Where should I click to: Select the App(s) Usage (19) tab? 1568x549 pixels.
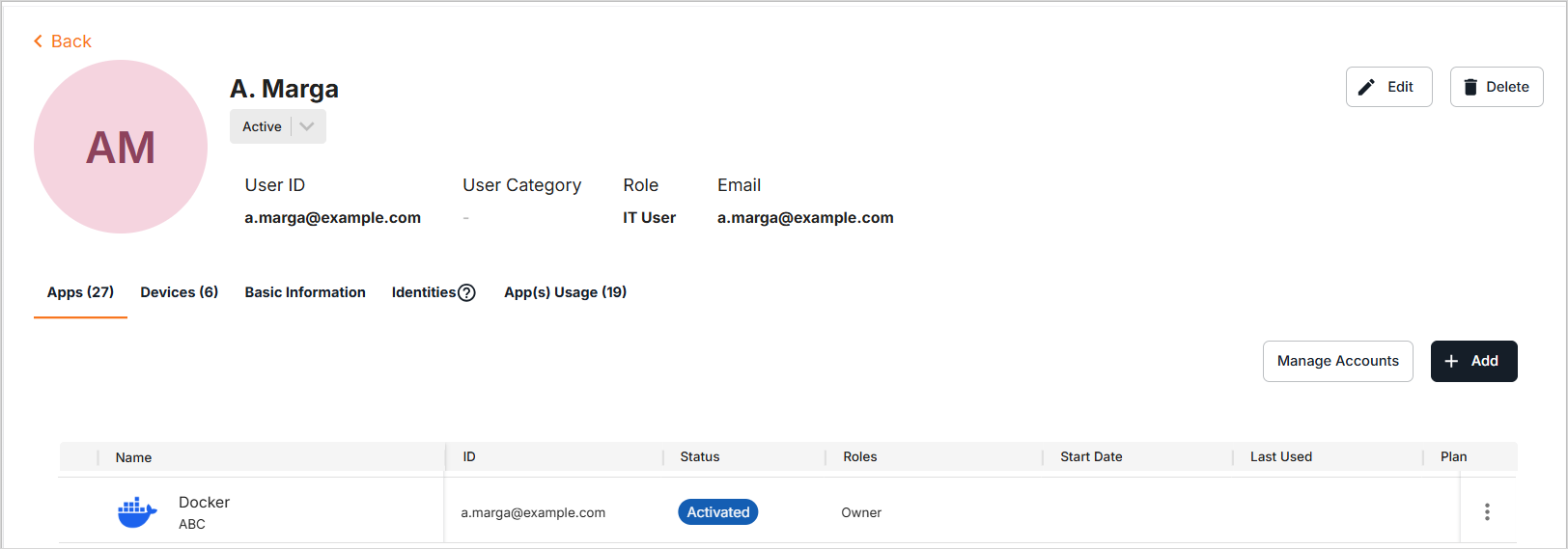565,292
